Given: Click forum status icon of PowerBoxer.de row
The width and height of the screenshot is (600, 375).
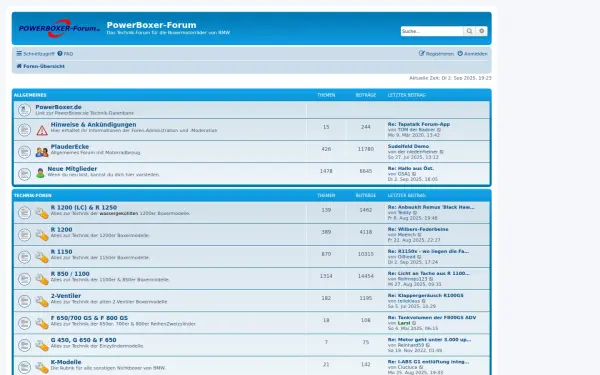Looking at the screenshot, I should pos(24,110).
